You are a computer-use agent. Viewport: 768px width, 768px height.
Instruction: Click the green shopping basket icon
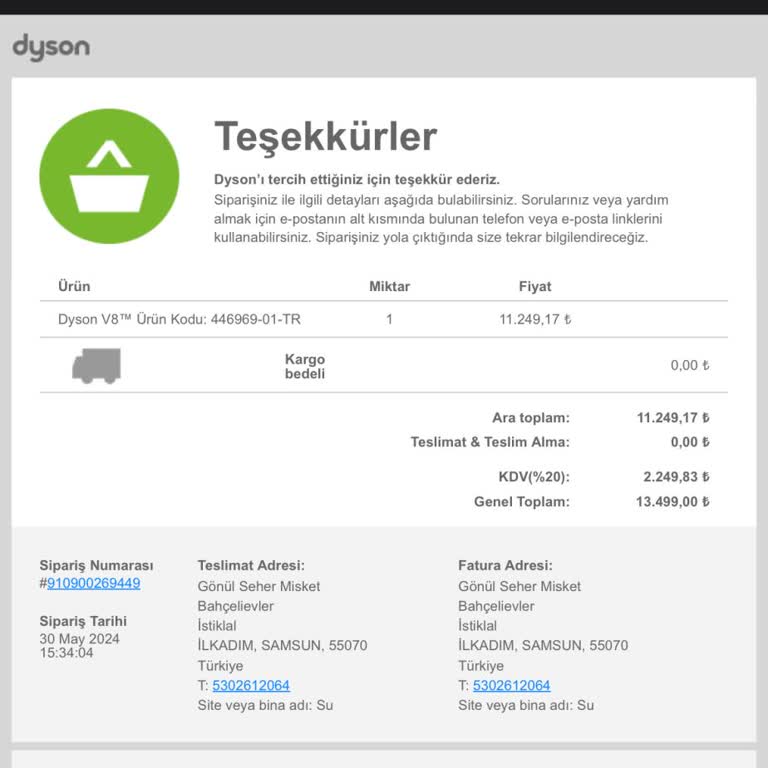109,176
